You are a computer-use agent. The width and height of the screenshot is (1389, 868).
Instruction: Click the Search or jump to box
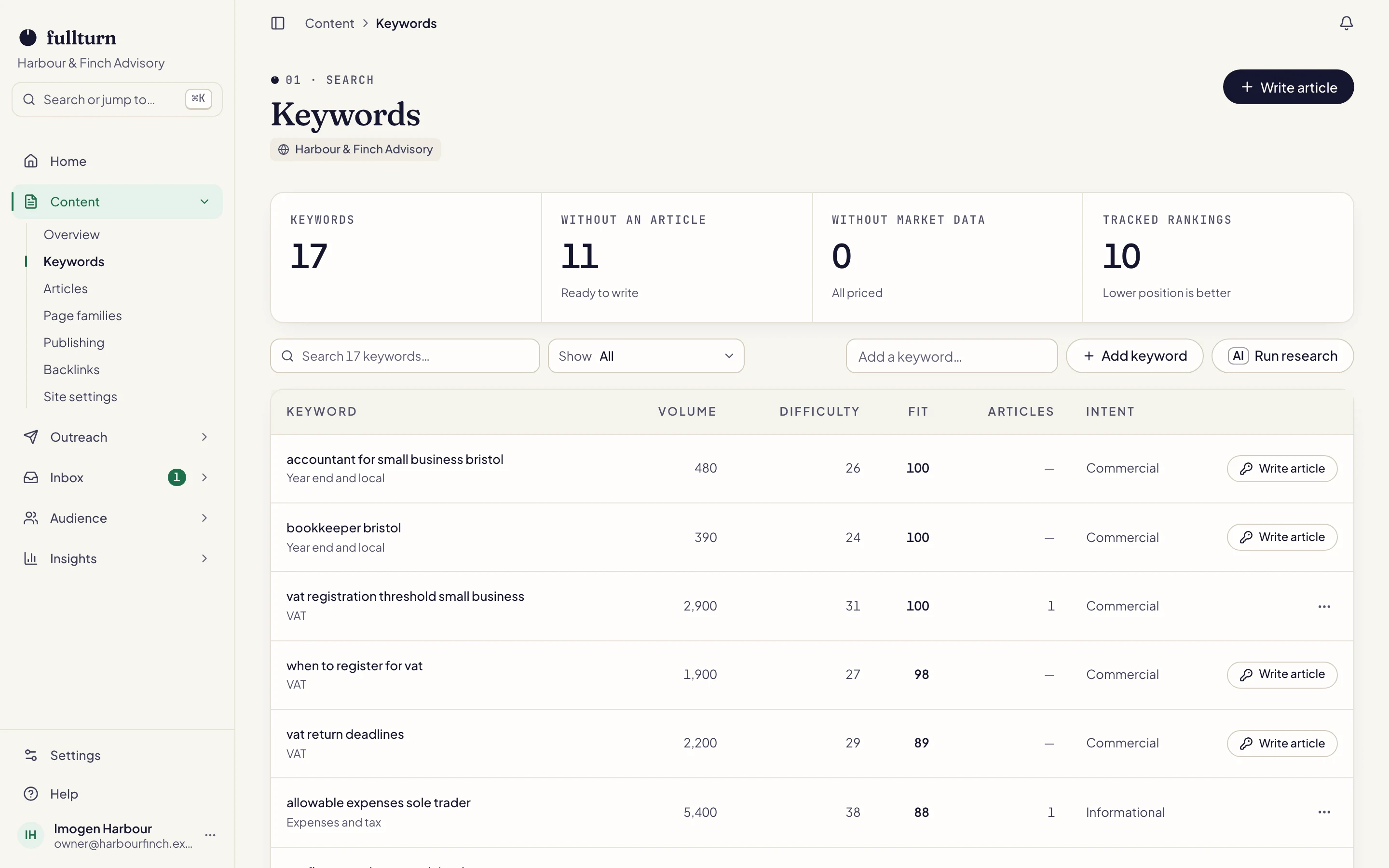[x=117, y=99]
